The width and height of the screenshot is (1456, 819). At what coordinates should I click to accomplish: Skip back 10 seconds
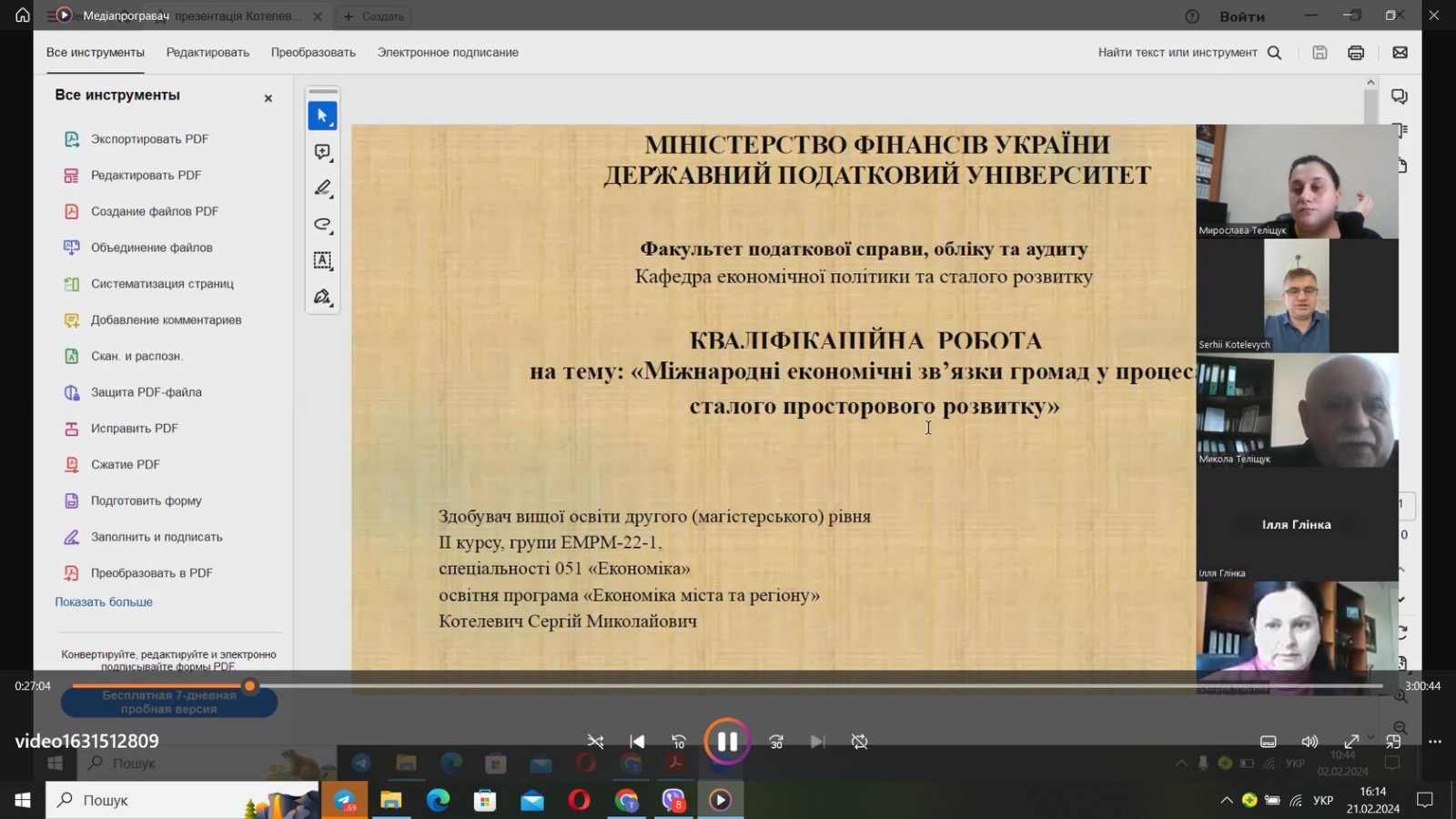click(x=679, y=743)
